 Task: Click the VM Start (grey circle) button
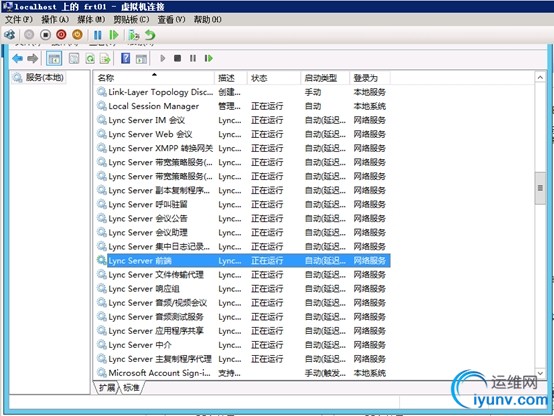pyautogui.click(x=29, y=35)
